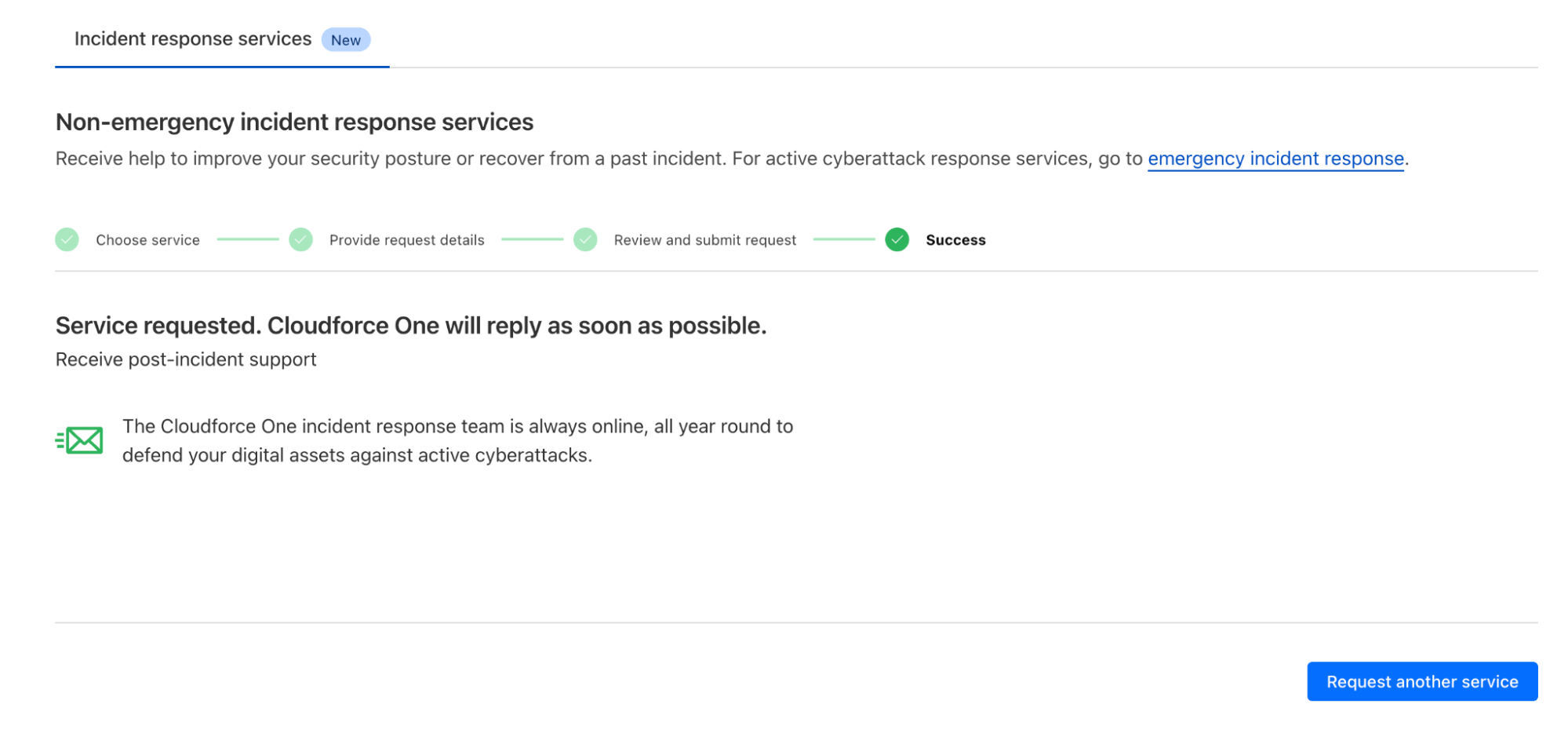Follow the emergency incident response link
The height and width of the screenshot is (733, 1568).
(1275, 159)
